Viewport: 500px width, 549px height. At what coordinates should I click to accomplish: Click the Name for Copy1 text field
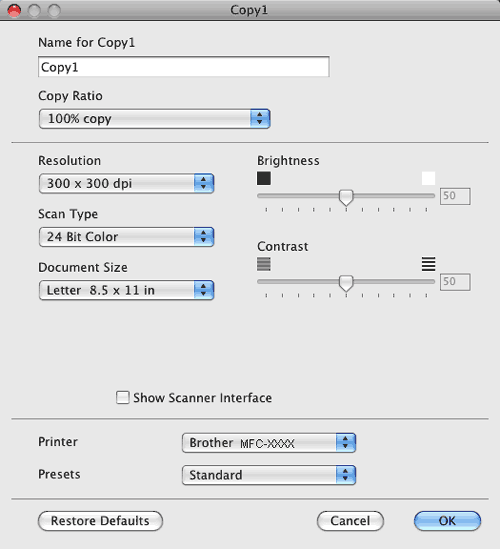point(183,67)
